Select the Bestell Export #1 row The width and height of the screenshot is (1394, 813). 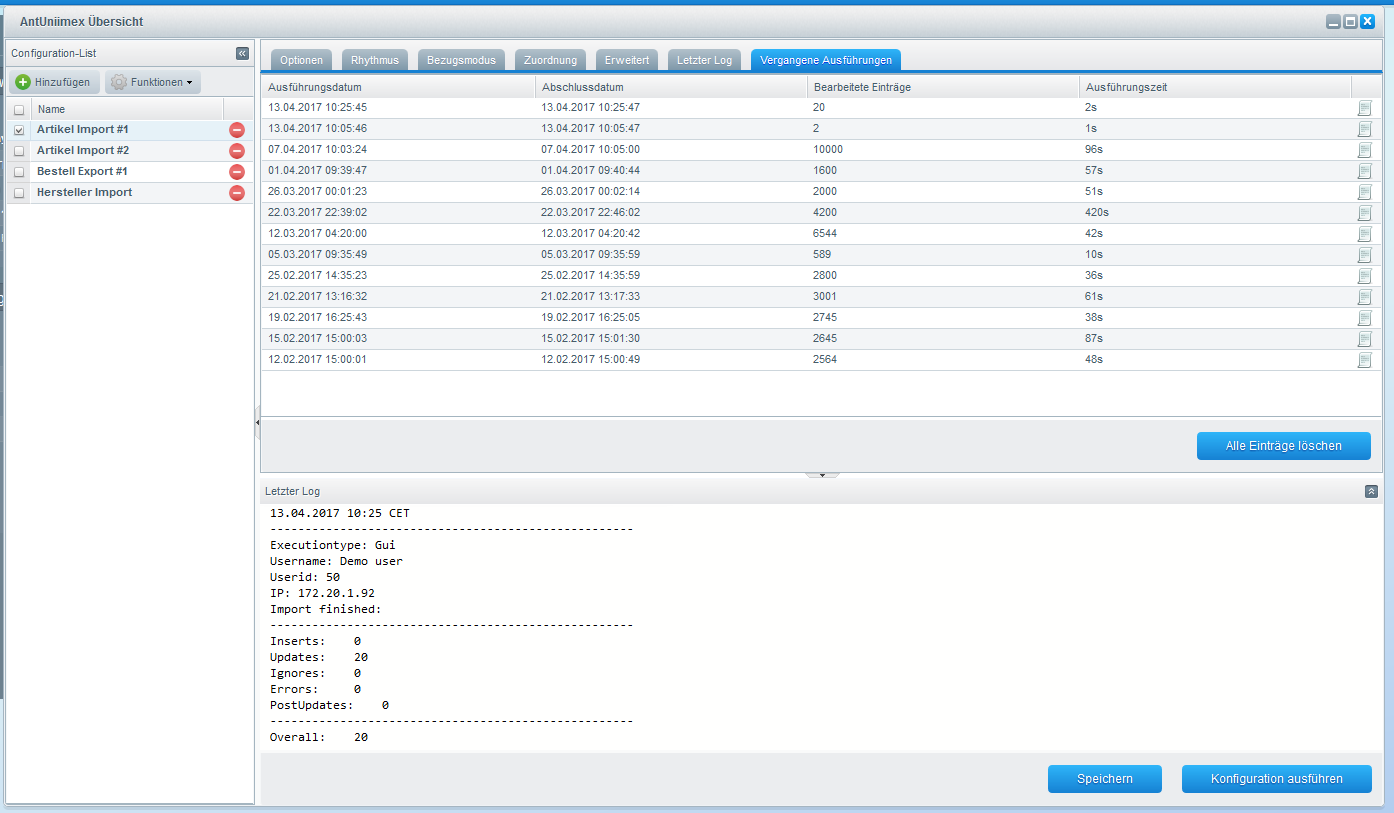click(130, 172)
